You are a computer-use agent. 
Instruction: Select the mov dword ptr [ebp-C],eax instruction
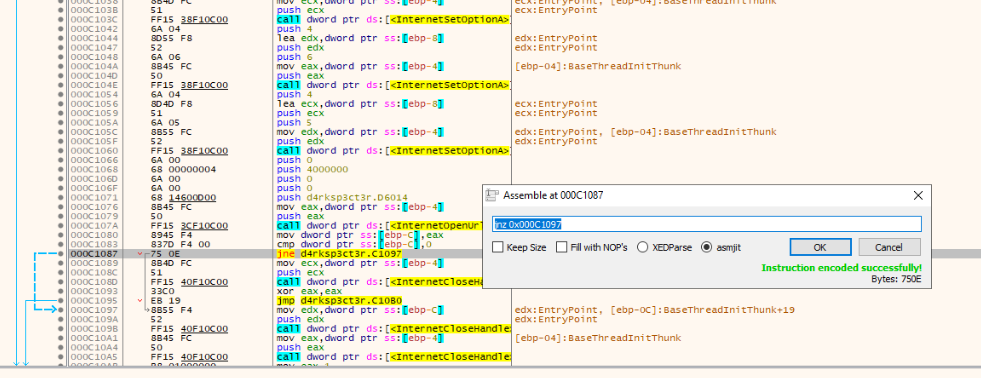360,235
